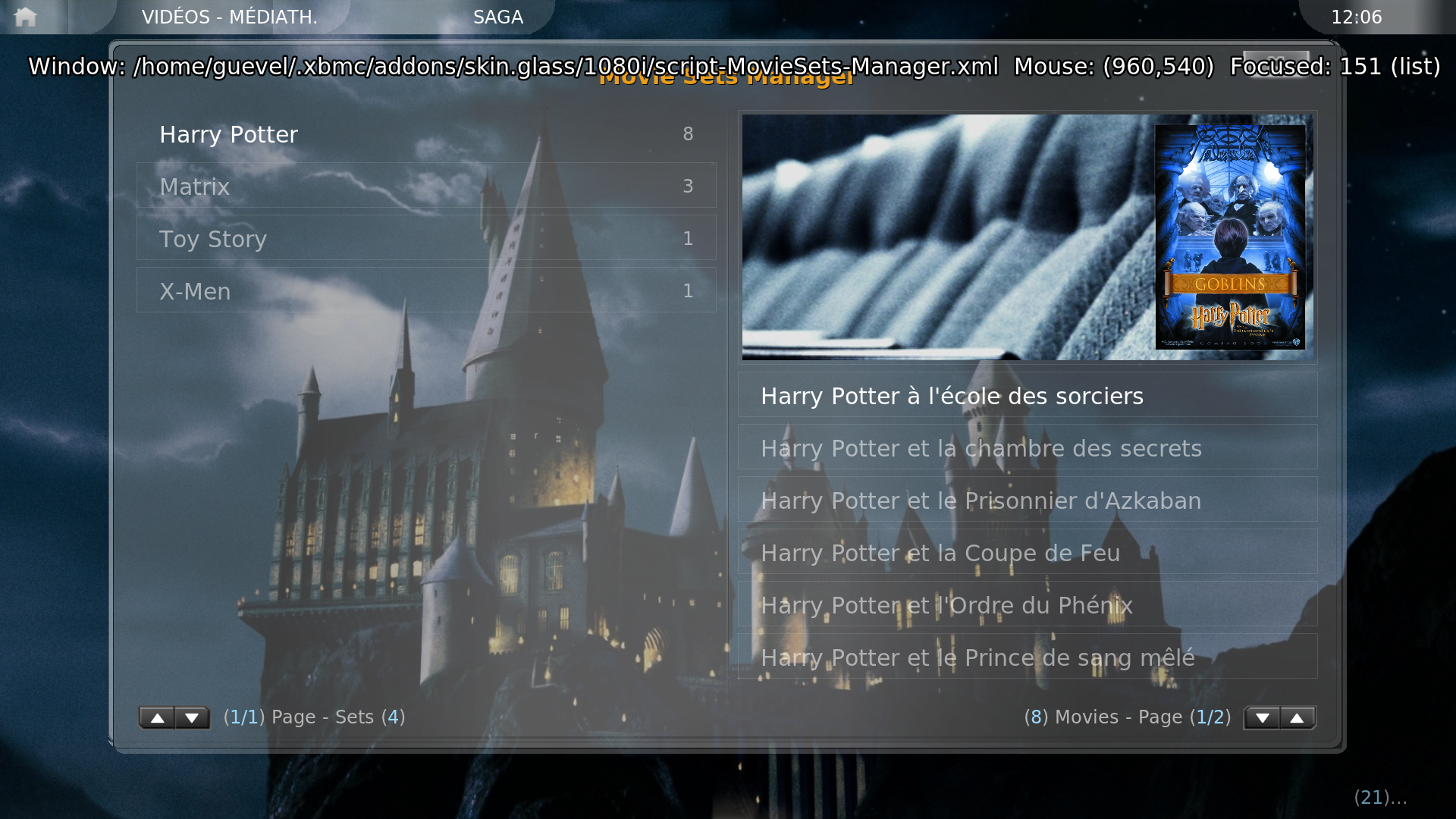Open Harry Potter et le Prisonnier d'Azkaban
Viewport: 1456px width, 819px height.
coord(1028,500)
